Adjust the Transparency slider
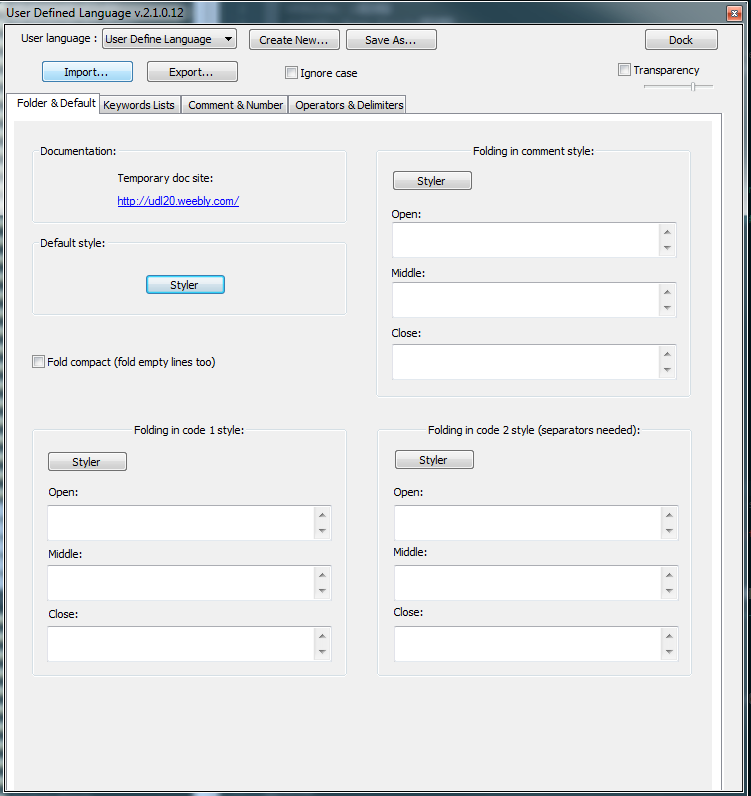Viewport: 751px width, 796px height. tap(678, 87)
